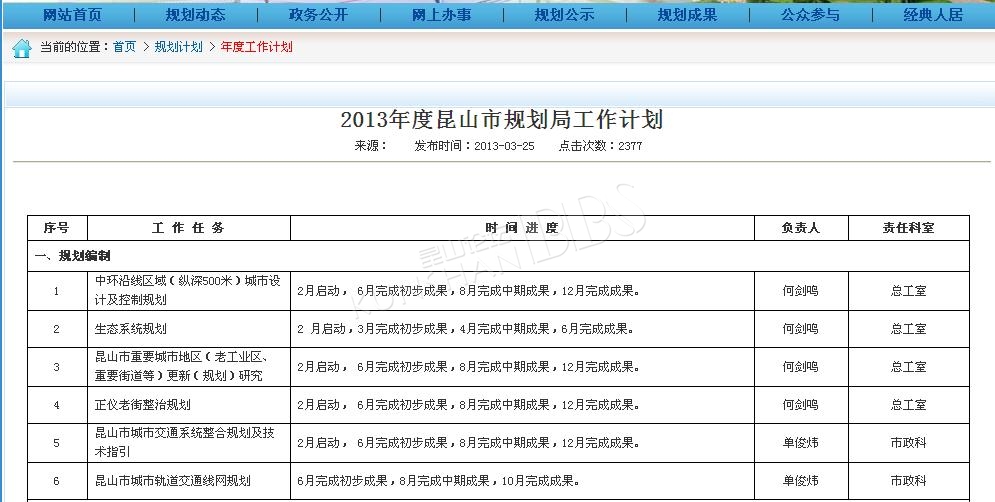Click the hit counter 点击次数：2377
Viewport: 995px width, 502px height.
tap(600, 146)
